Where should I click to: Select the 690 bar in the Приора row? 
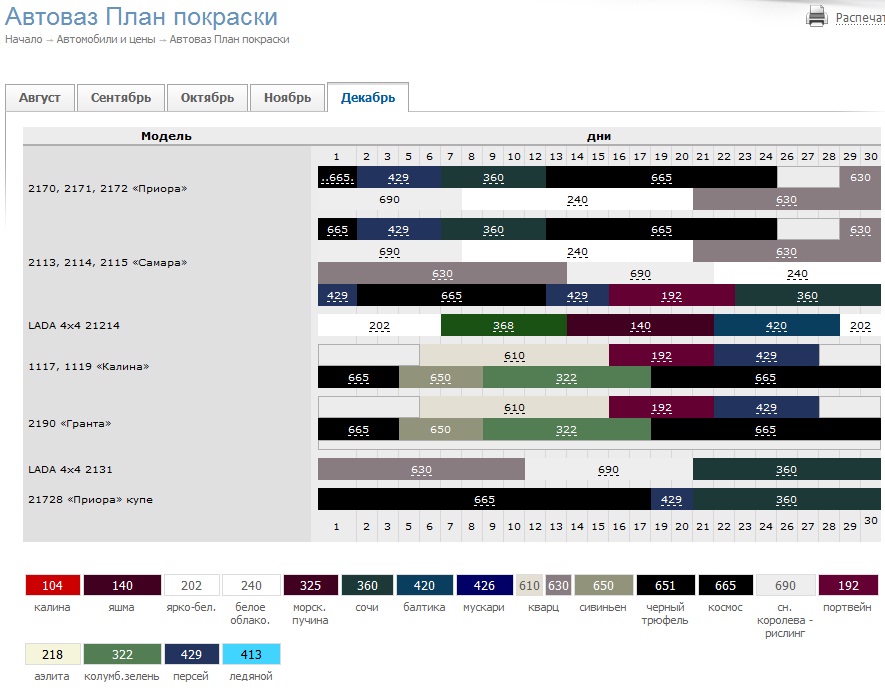389,199
